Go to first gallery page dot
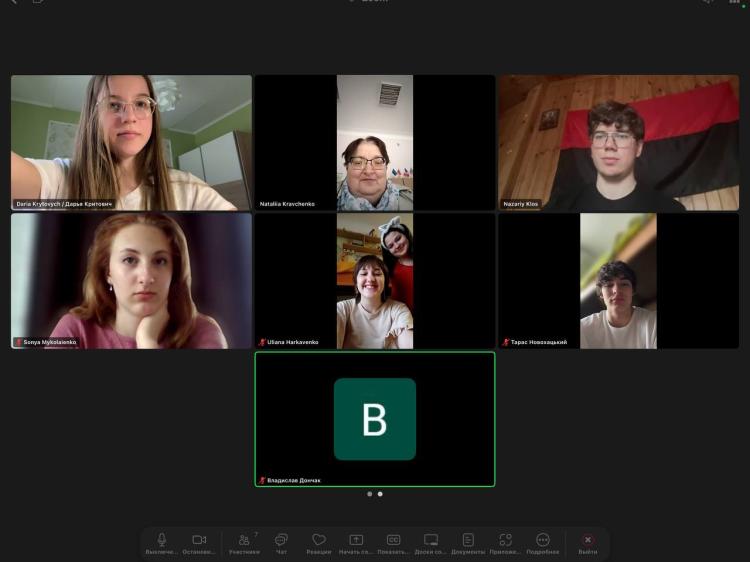The height and width of the screenshot is (562, 750). 369,494
